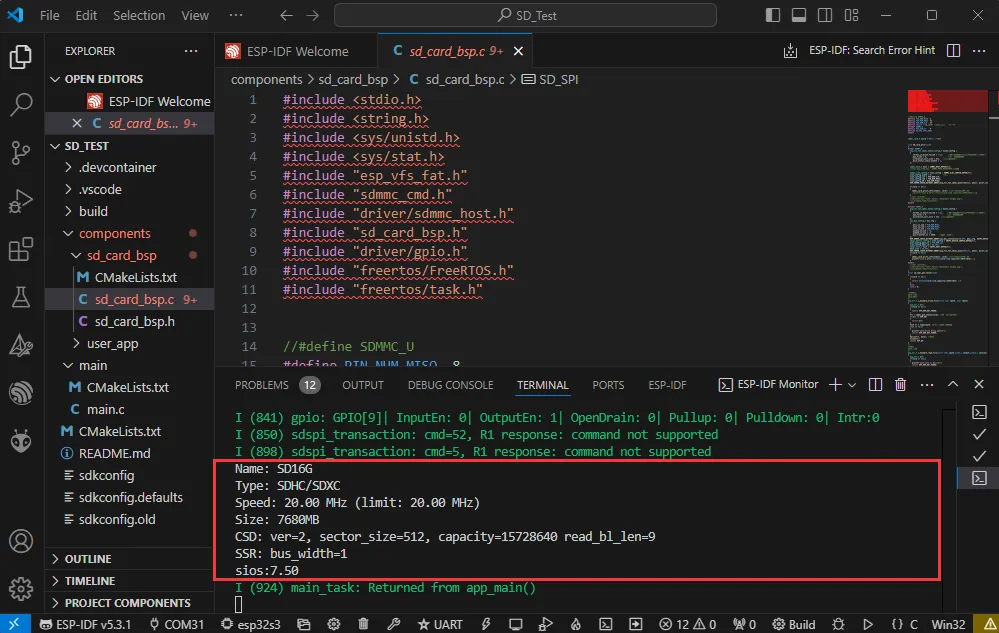Kill the terminal with trash icon

coord(900,385)
